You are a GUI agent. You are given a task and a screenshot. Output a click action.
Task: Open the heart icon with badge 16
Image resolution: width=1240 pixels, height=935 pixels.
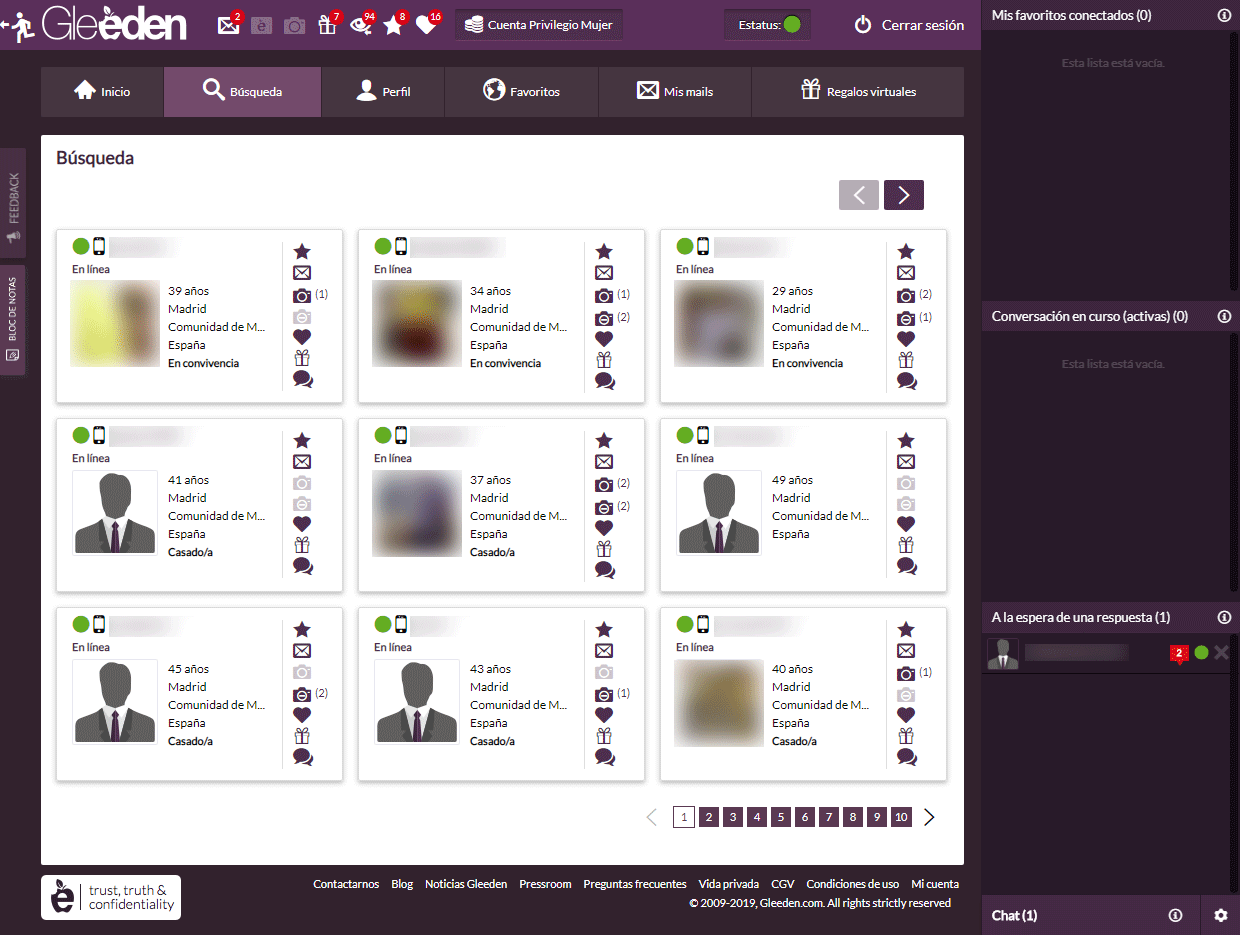tap(427, 25)
